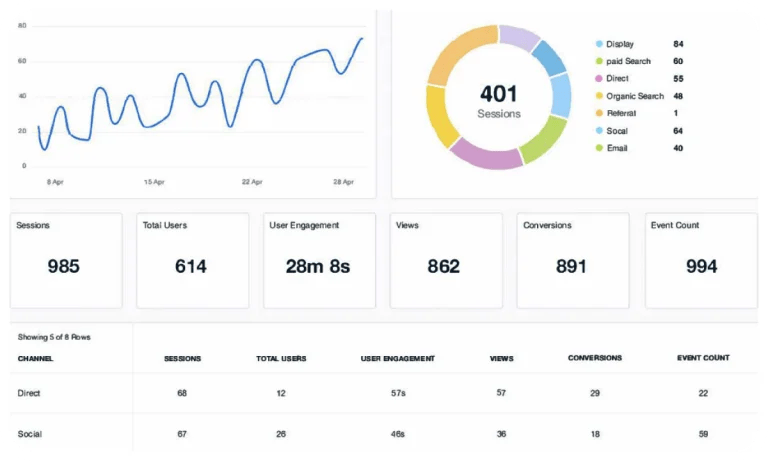Open the Event Count 994 card
Image resolution: width=768 pixels, height=461 pixels.
pos(701,260)
